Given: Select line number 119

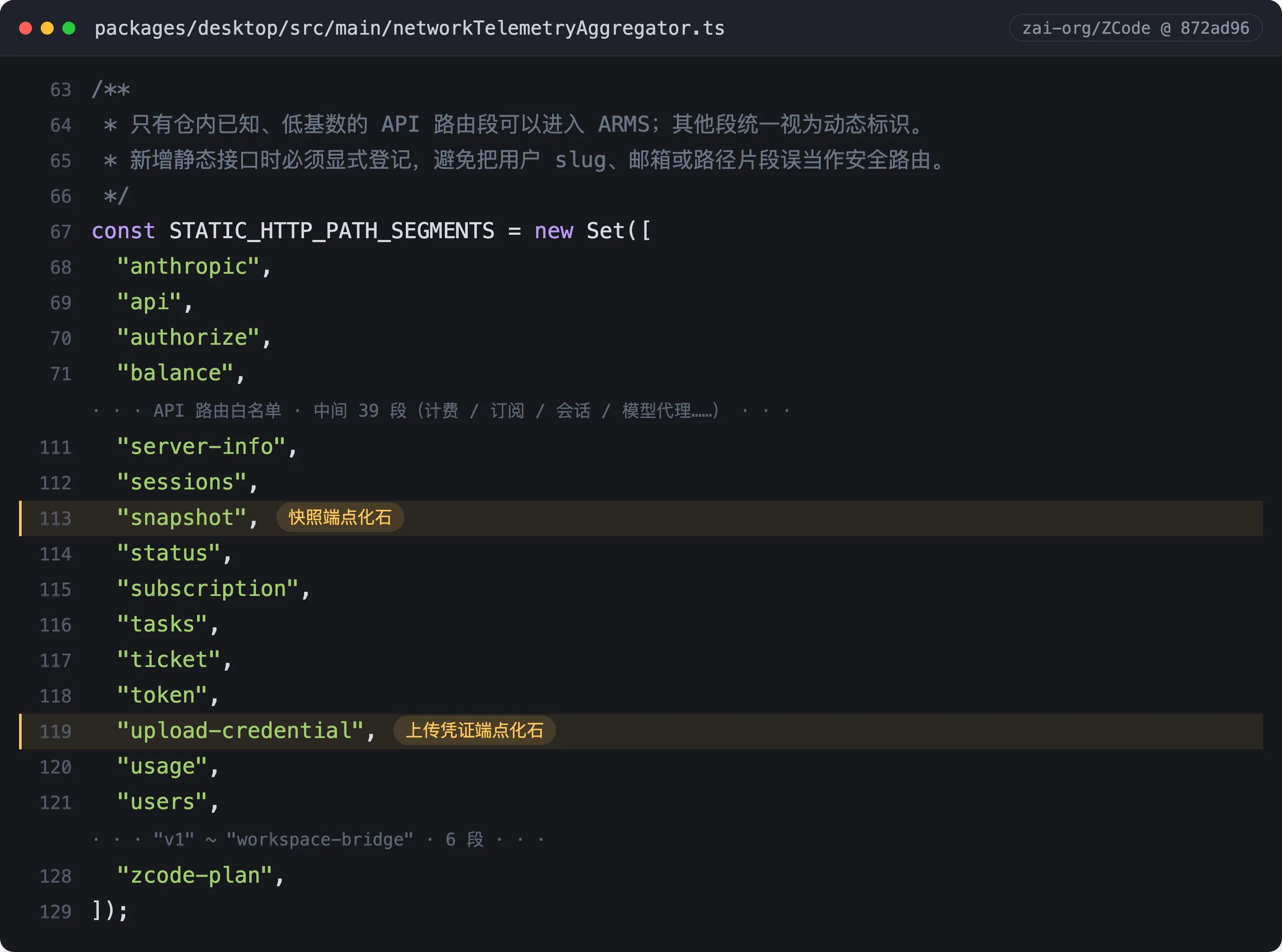Looking at the screenshot, I should click(x=55, y=731).
